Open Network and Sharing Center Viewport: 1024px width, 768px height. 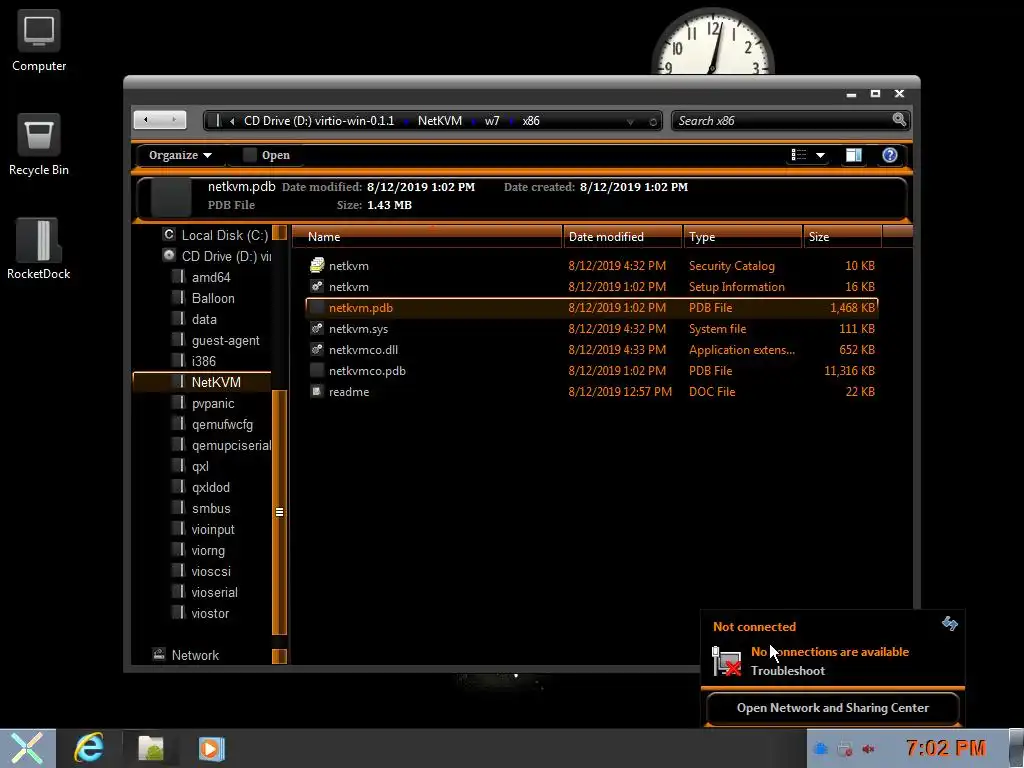click(833, 708)
